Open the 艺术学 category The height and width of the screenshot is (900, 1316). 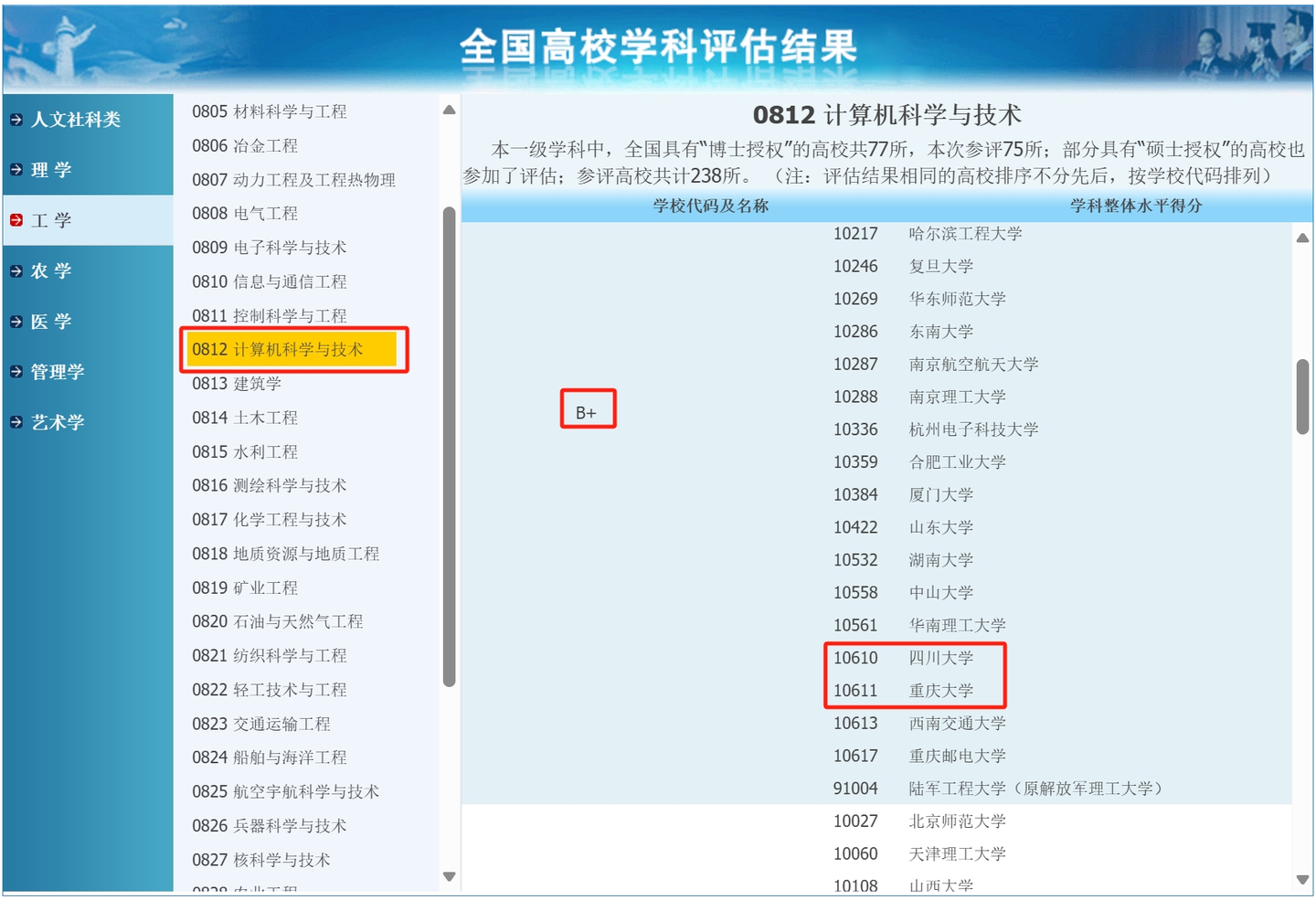(x=58, y=422)
